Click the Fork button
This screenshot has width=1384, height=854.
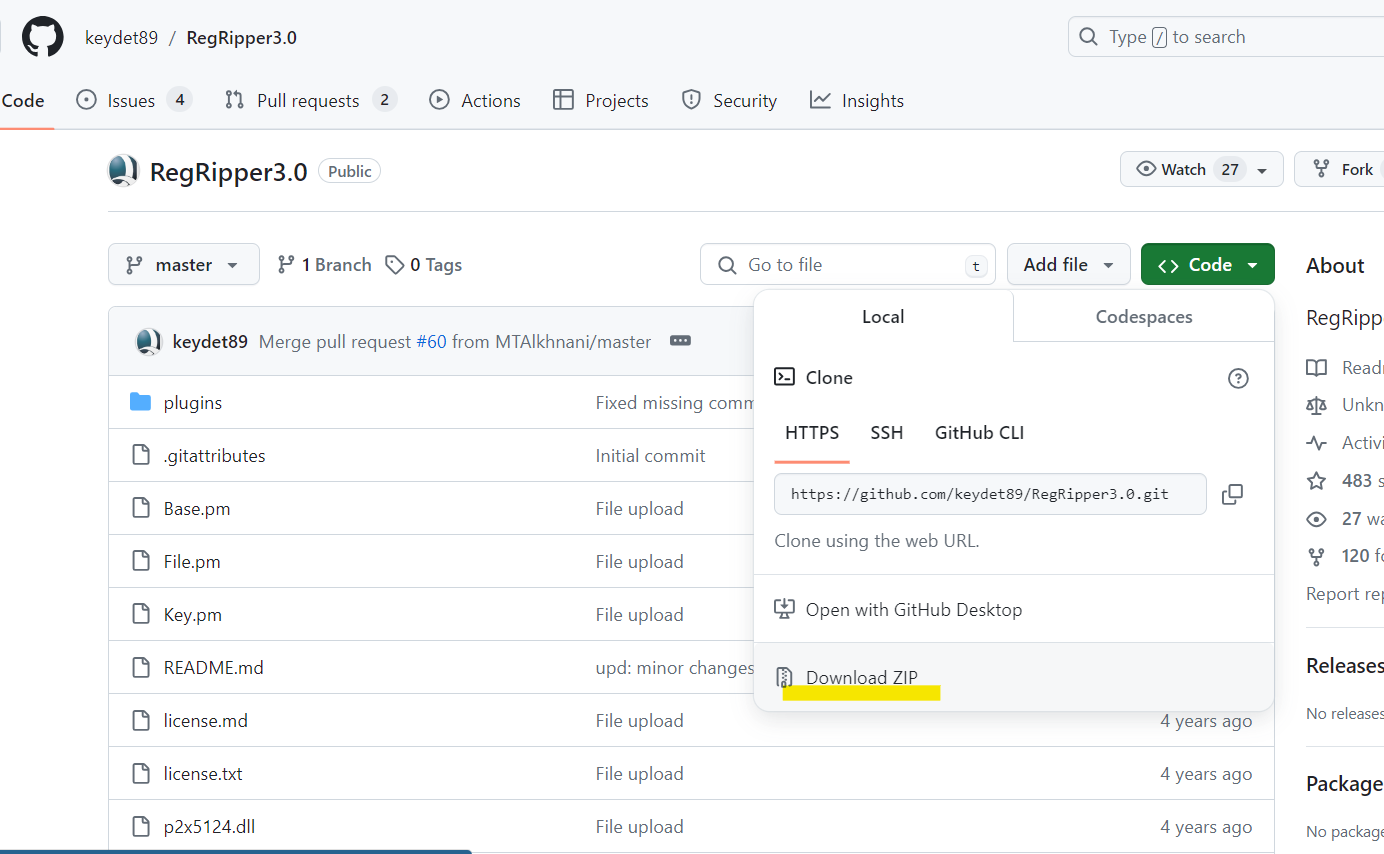1339,169
